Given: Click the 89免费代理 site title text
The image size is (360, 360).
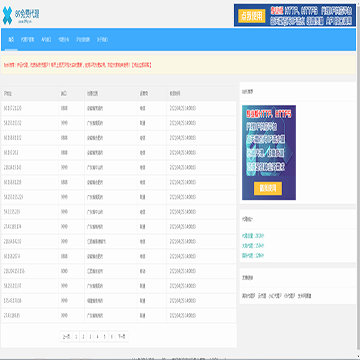Looking at the screenshot, I should coord(27,13).
